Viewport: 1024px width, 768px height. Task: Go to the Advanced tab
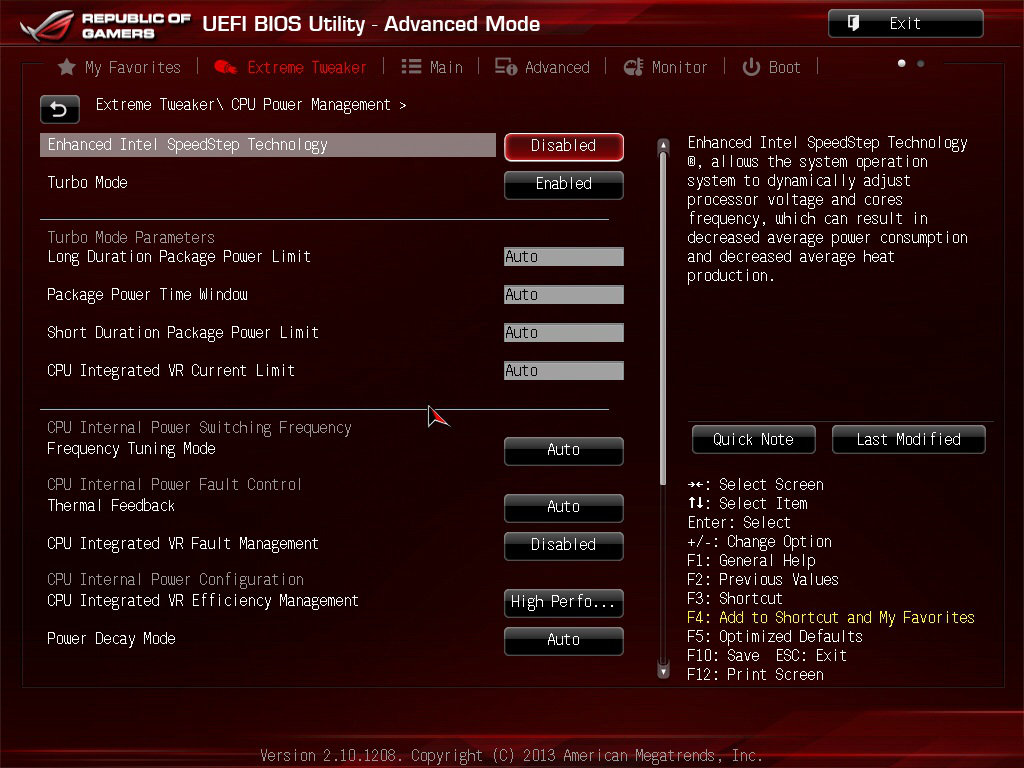pos(542,67)
